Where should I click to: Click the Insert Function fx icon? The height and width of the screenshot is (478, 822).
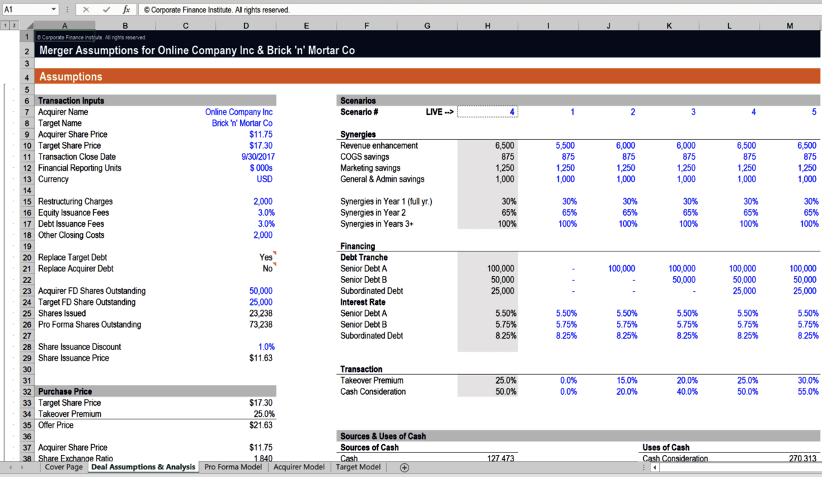pos(124,9)
